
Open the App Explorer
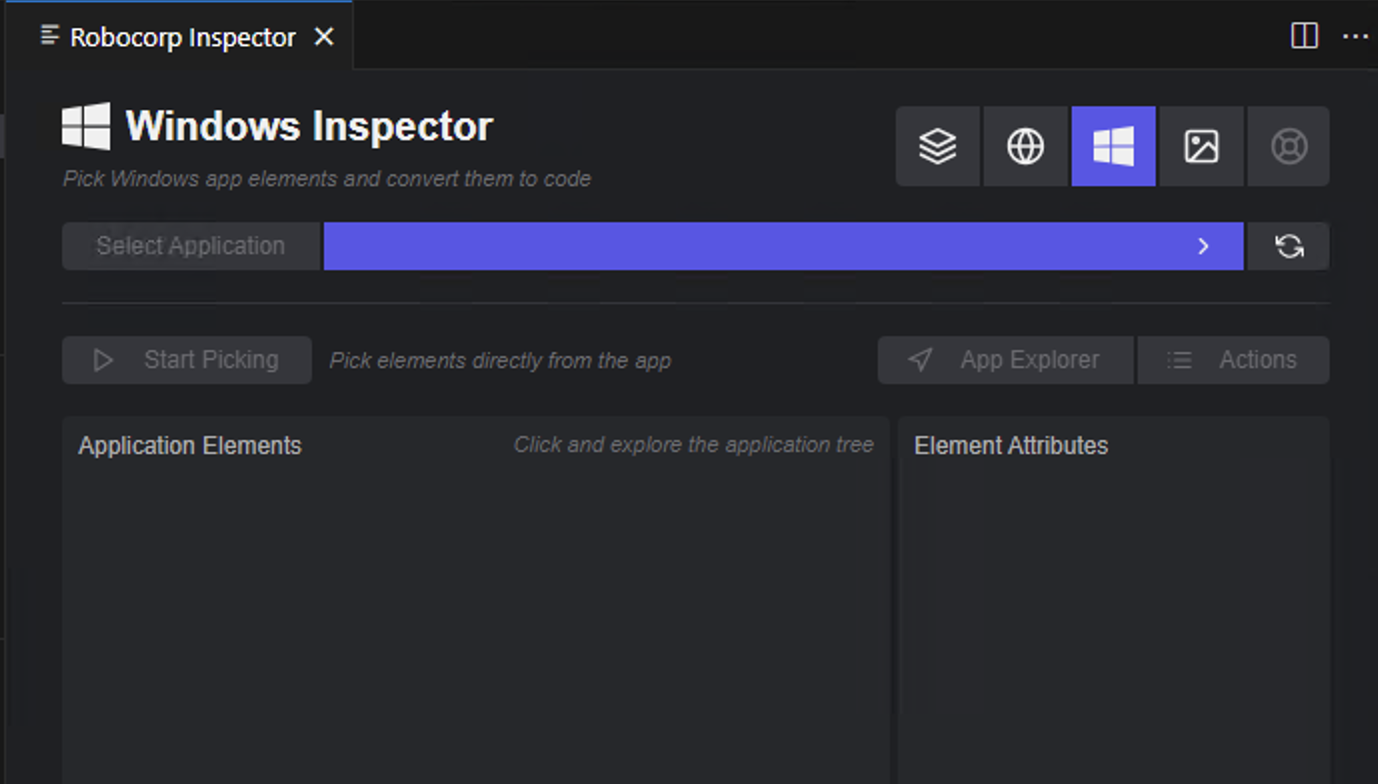coord(1006,360)
